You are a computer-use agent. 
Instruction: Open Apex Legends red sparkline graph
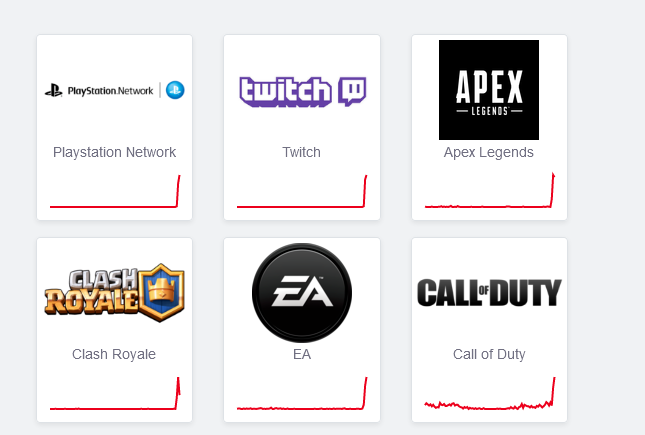490,190
